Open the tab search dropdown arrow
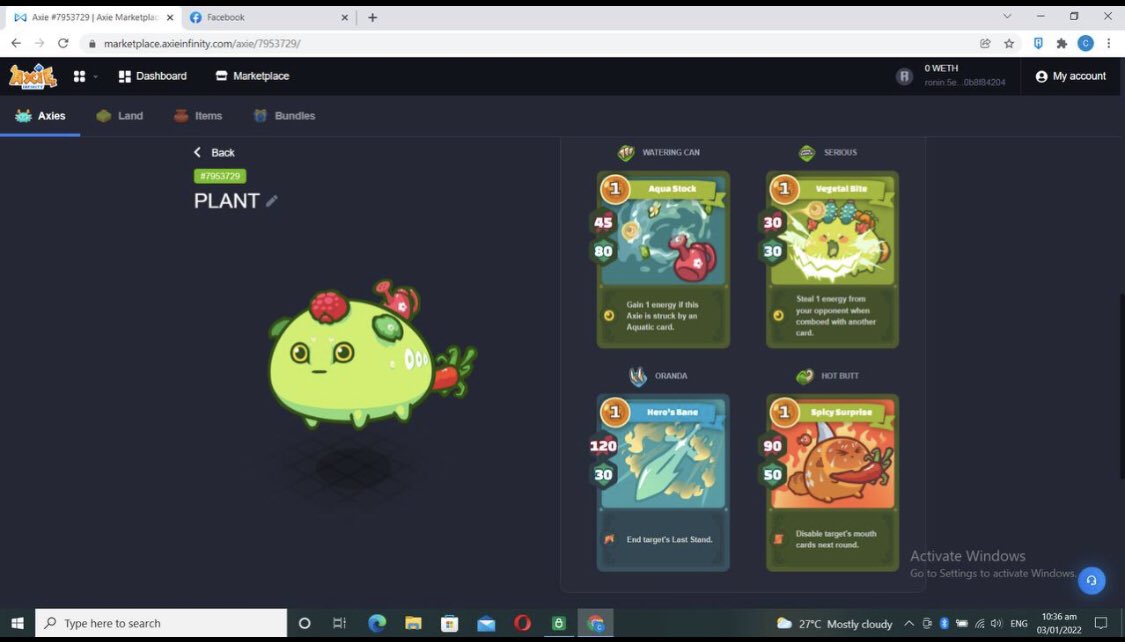 click(1007, 16)
